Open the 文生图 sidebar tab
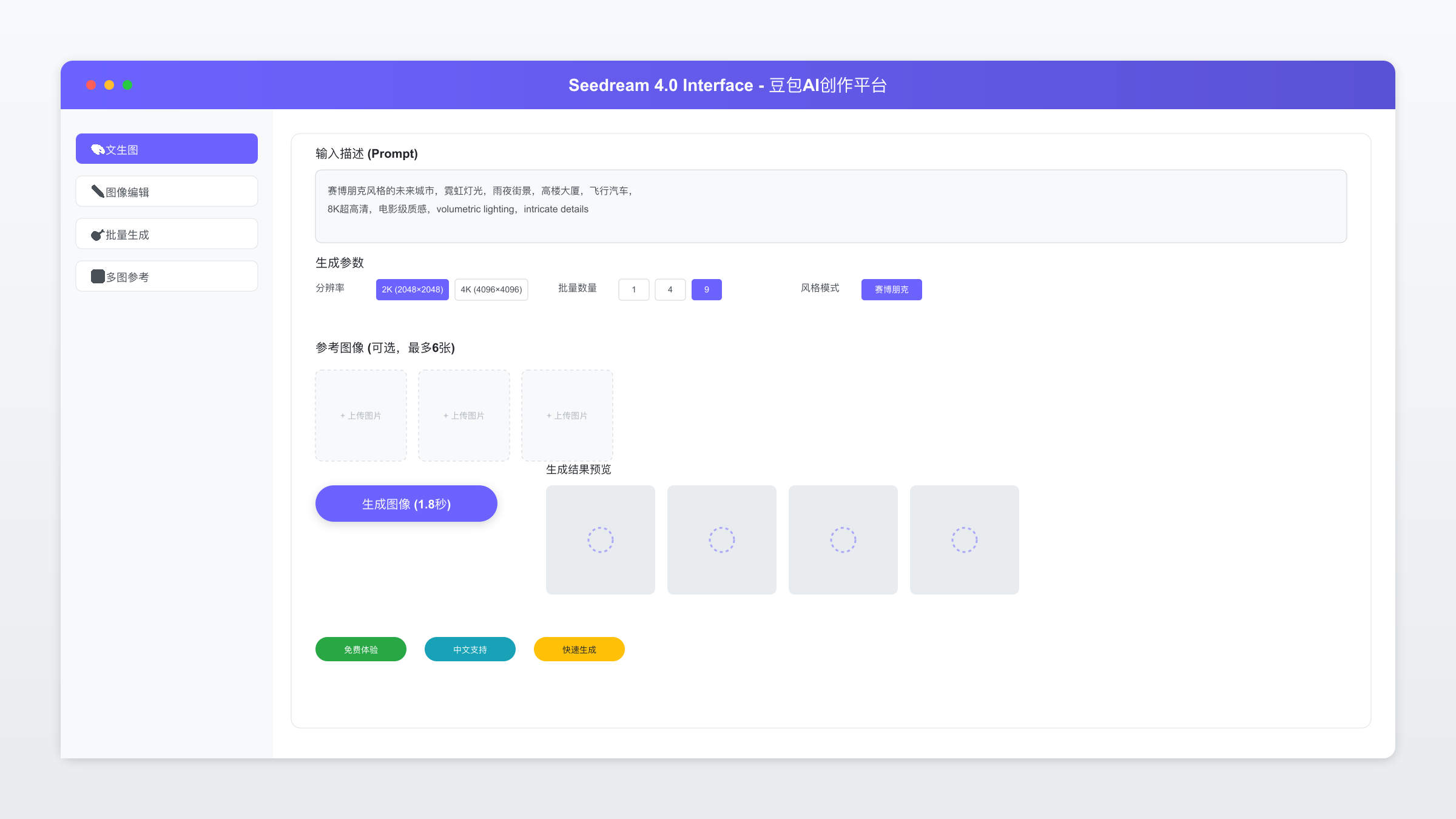This screenshot has width=1456, height=819. tap(167, 149)
